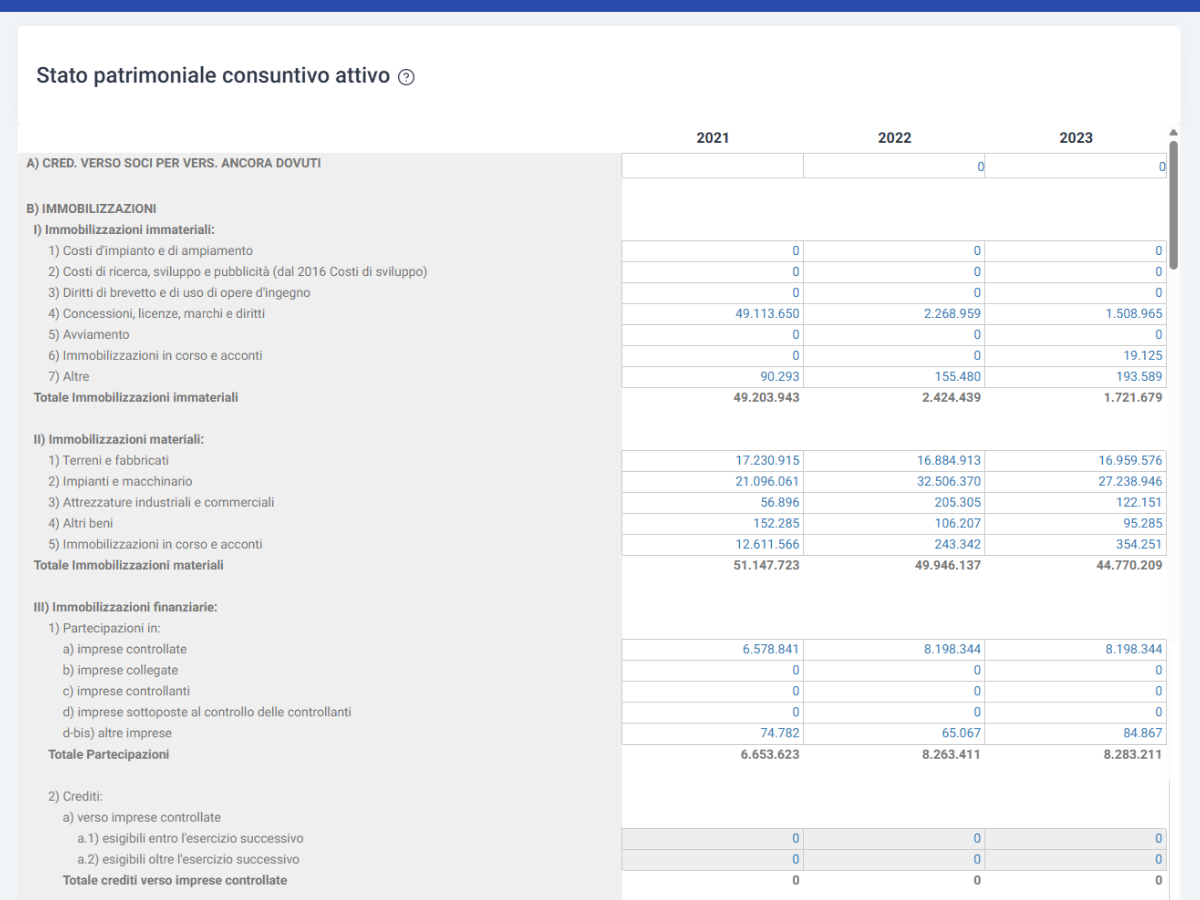Click total 2.424.439 in 2022 column
This screenshot has height=900, width=1200.
pyautogui.click(x=953, y=398)
